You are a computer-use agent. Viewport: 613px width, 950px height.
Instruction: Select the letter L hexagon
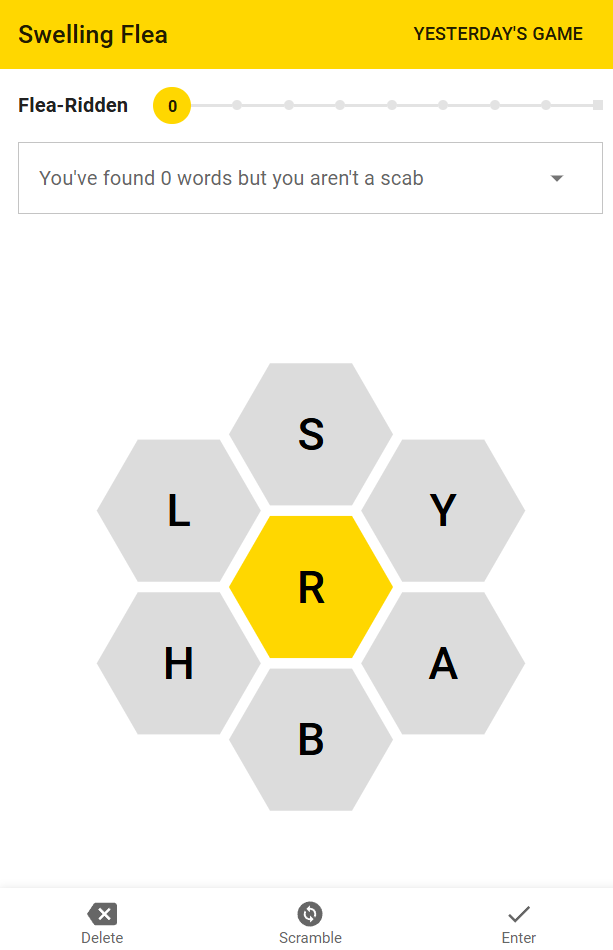point(179,511)
